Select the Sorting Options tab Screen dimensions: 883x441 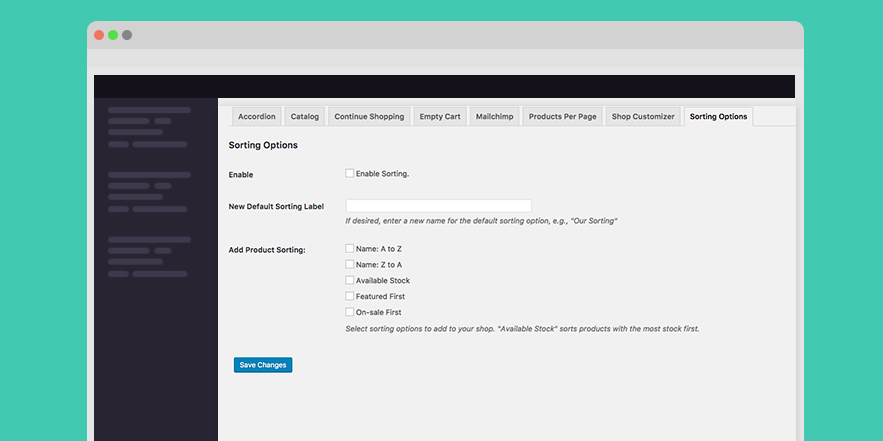(x=719, y=117)
